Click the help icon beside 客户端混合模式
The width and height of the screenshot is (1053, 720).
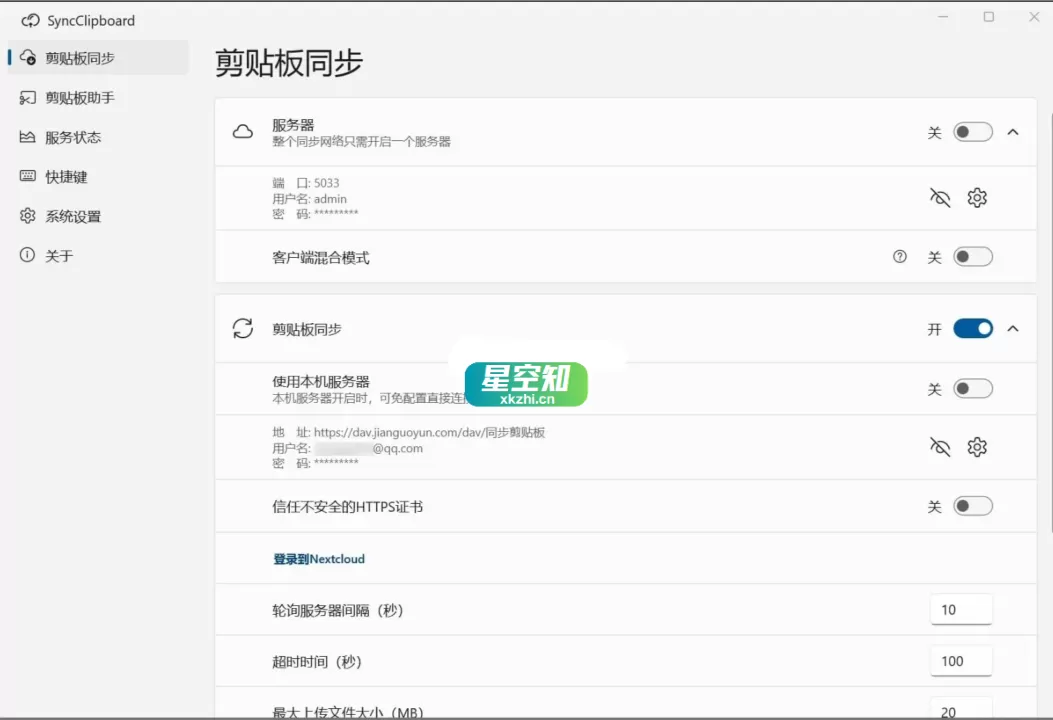point(899,257)
